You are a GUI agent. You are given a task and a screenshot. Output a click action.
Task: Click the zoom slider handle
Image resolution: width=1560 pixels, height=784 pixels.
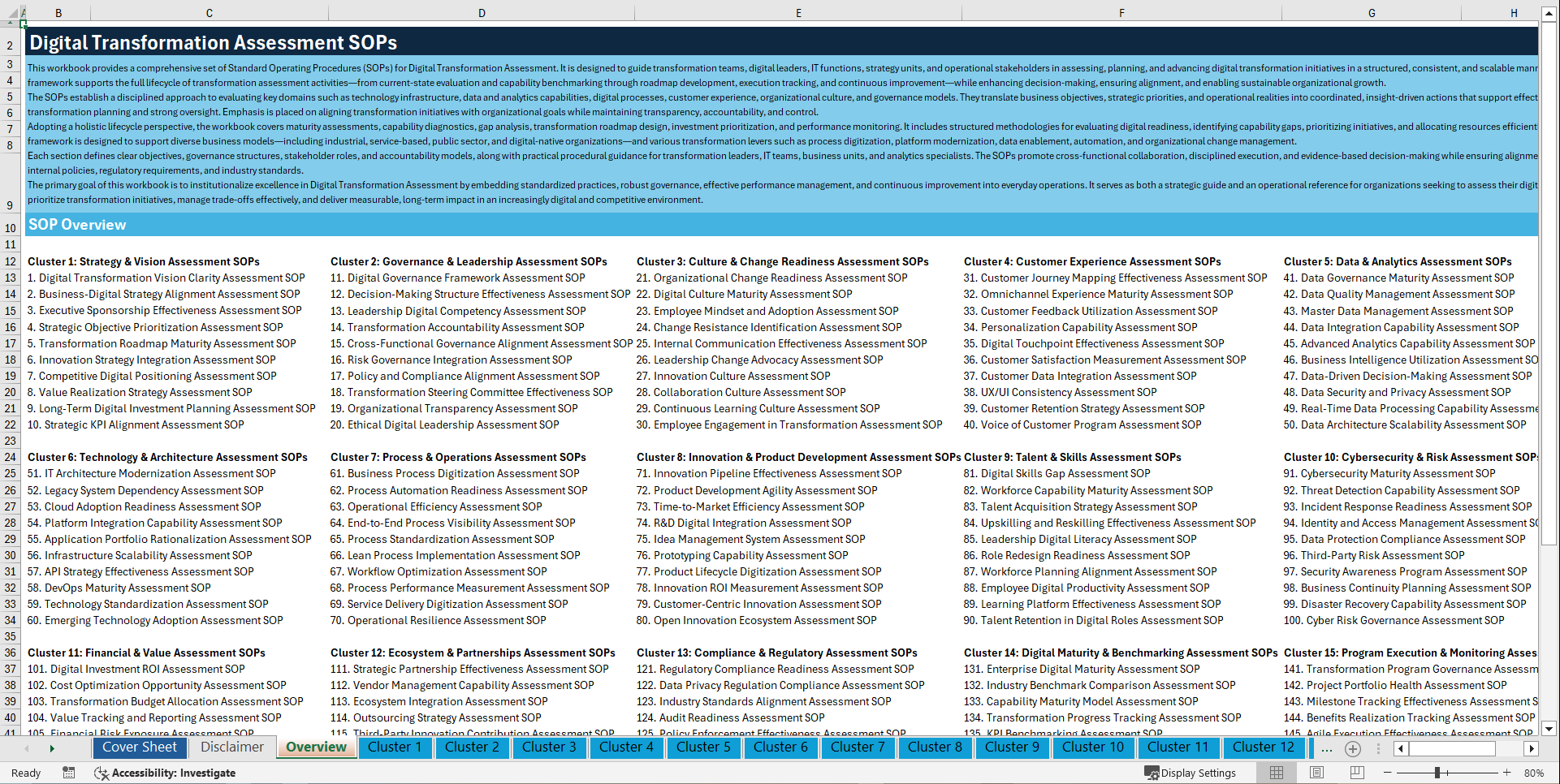1437,773
